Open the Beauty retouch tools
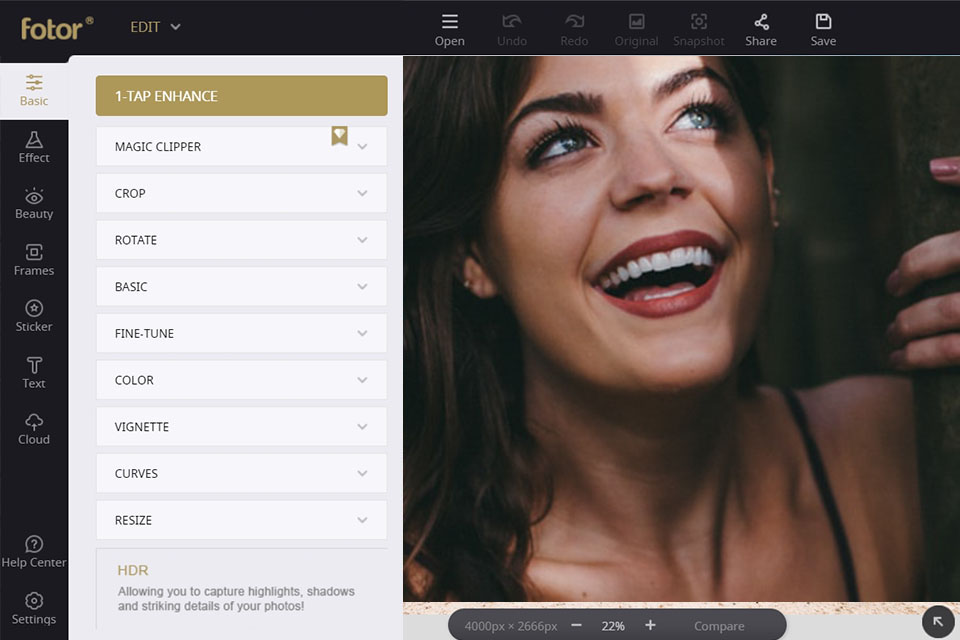The width and height of the screenshot is (960, 640). [x=33, y=205]
